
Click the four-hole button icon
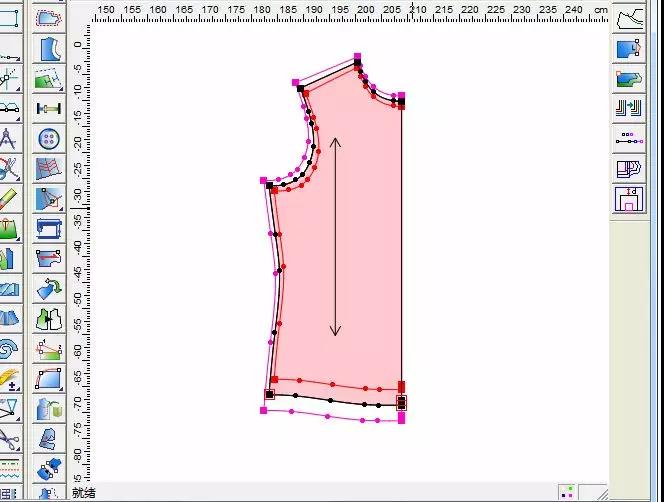48,140
